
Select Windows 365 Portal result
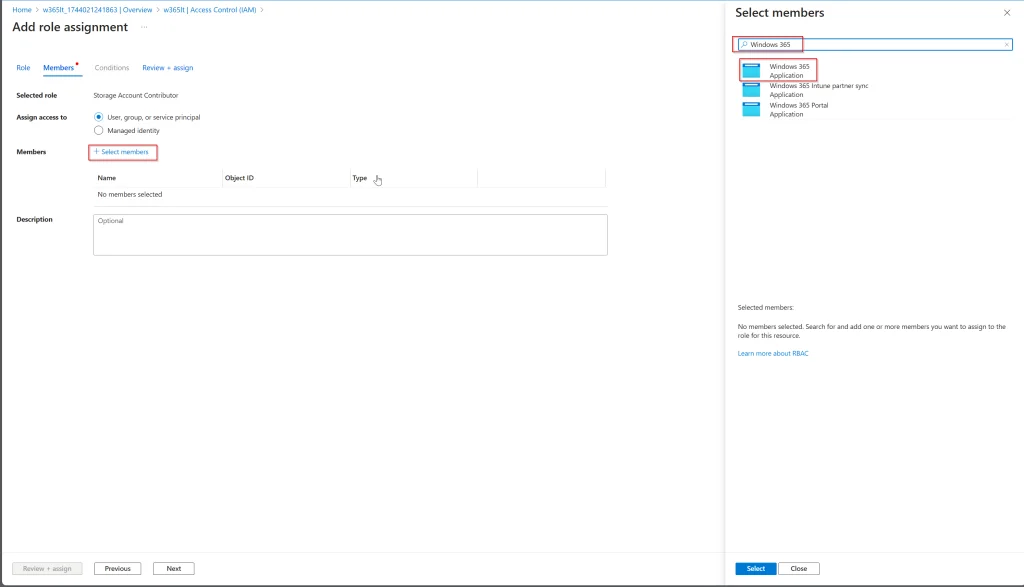point(798,110)
